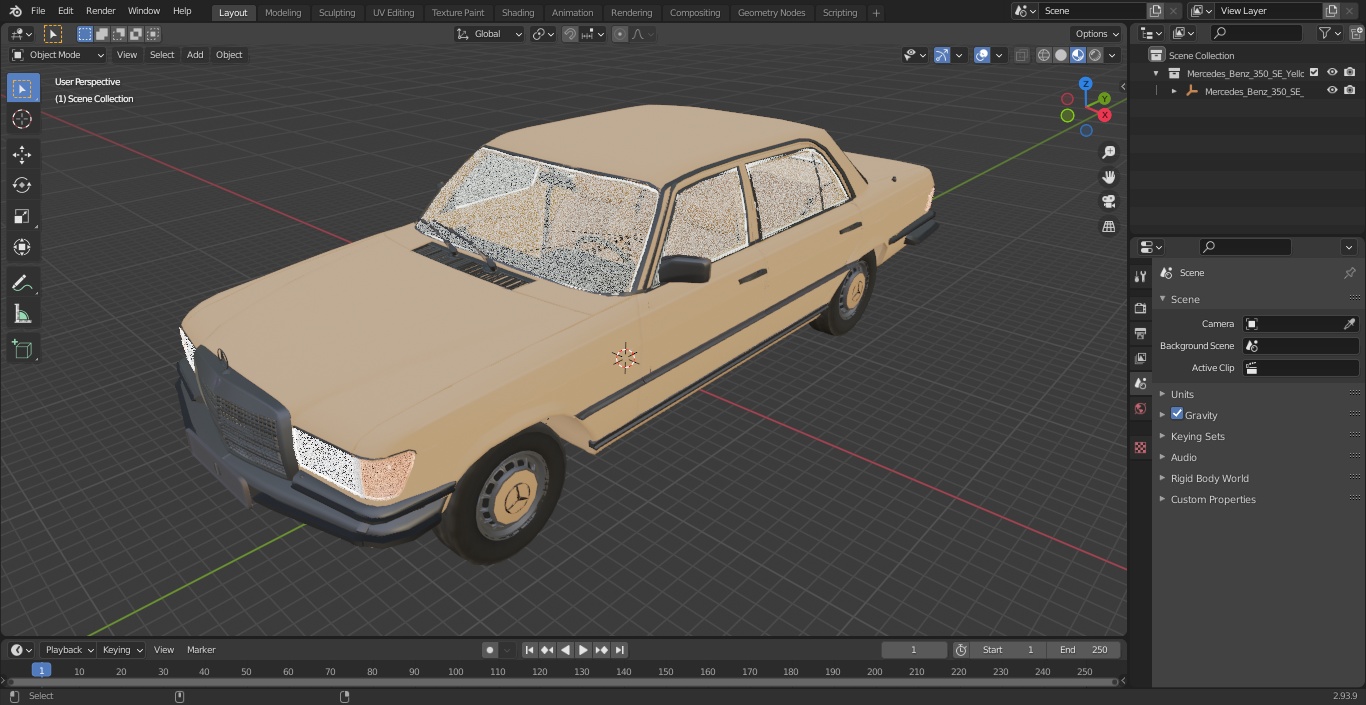Toggle viewport overlays button

click(982, 55)
